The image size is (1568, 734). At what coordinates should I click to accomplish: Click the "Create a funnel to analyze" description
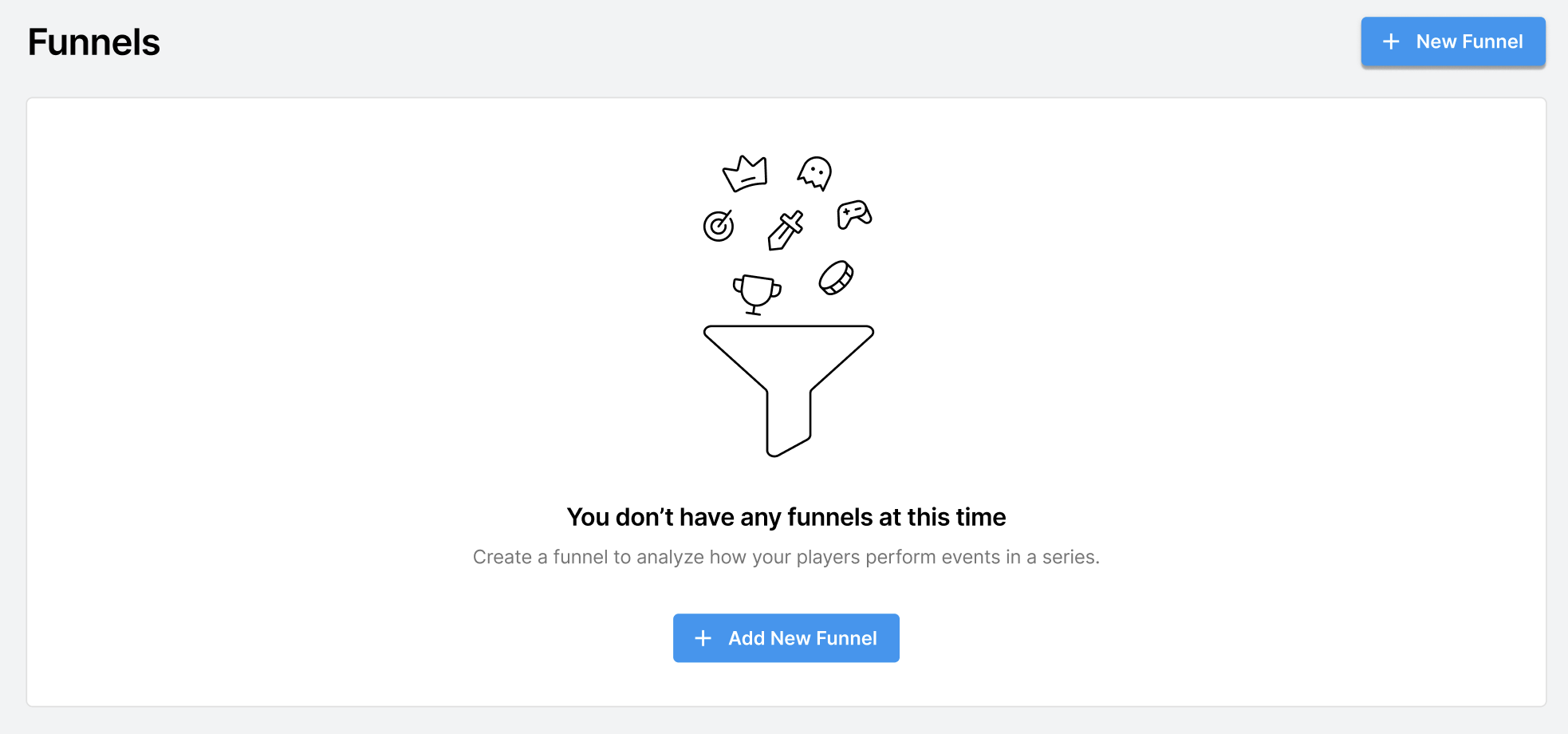786,557
